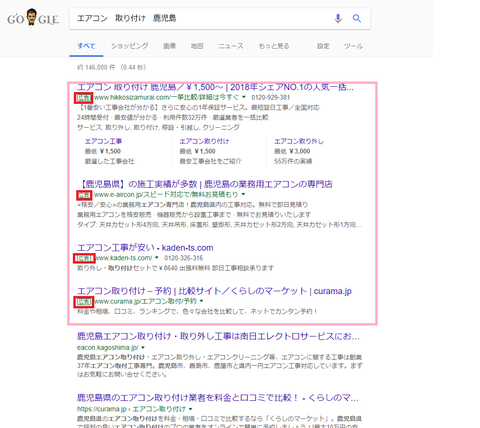
Task: Open ad titled エアコン取り付け 鹿児島／¥1,500～
Action: 215,87
